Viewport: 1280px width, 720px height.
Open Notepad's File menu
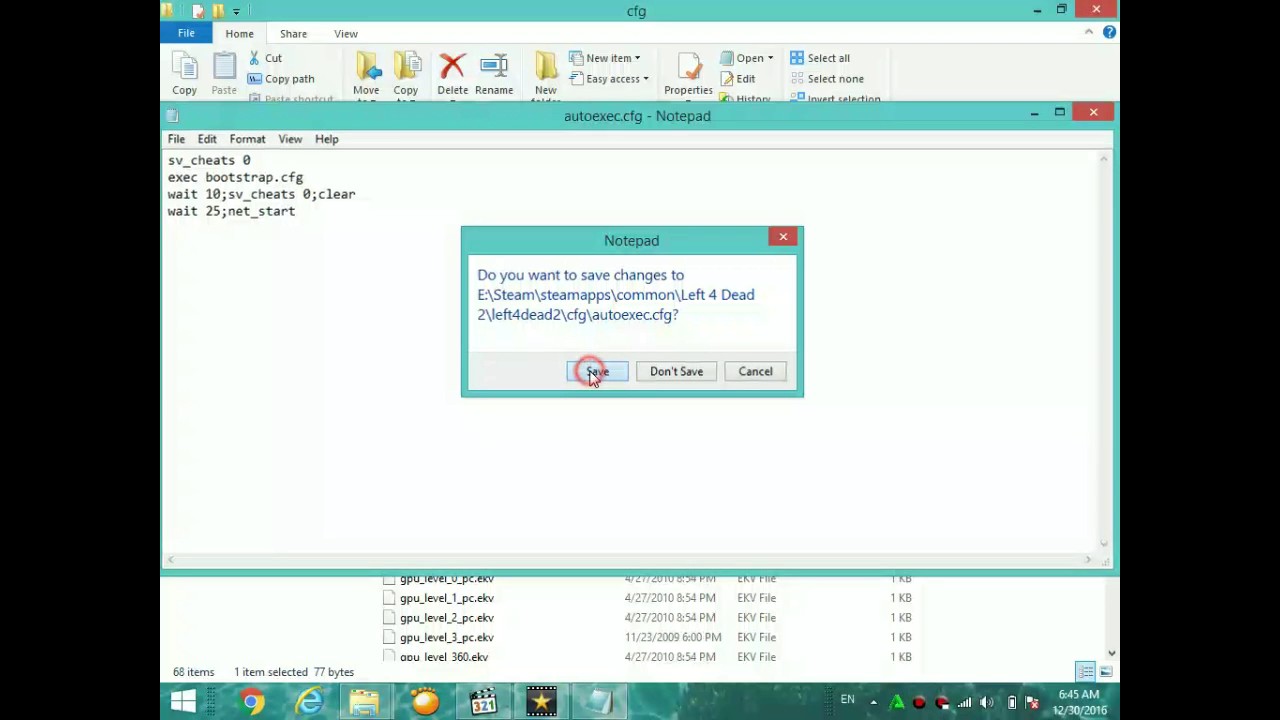point(176,139)
